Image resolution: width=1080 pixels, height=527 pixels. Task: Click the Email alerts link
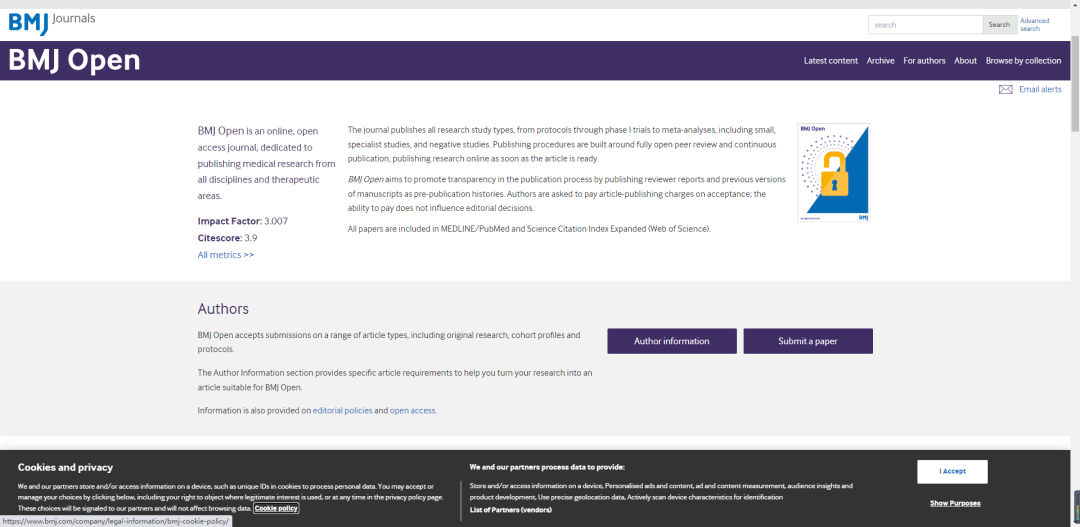1040,90
